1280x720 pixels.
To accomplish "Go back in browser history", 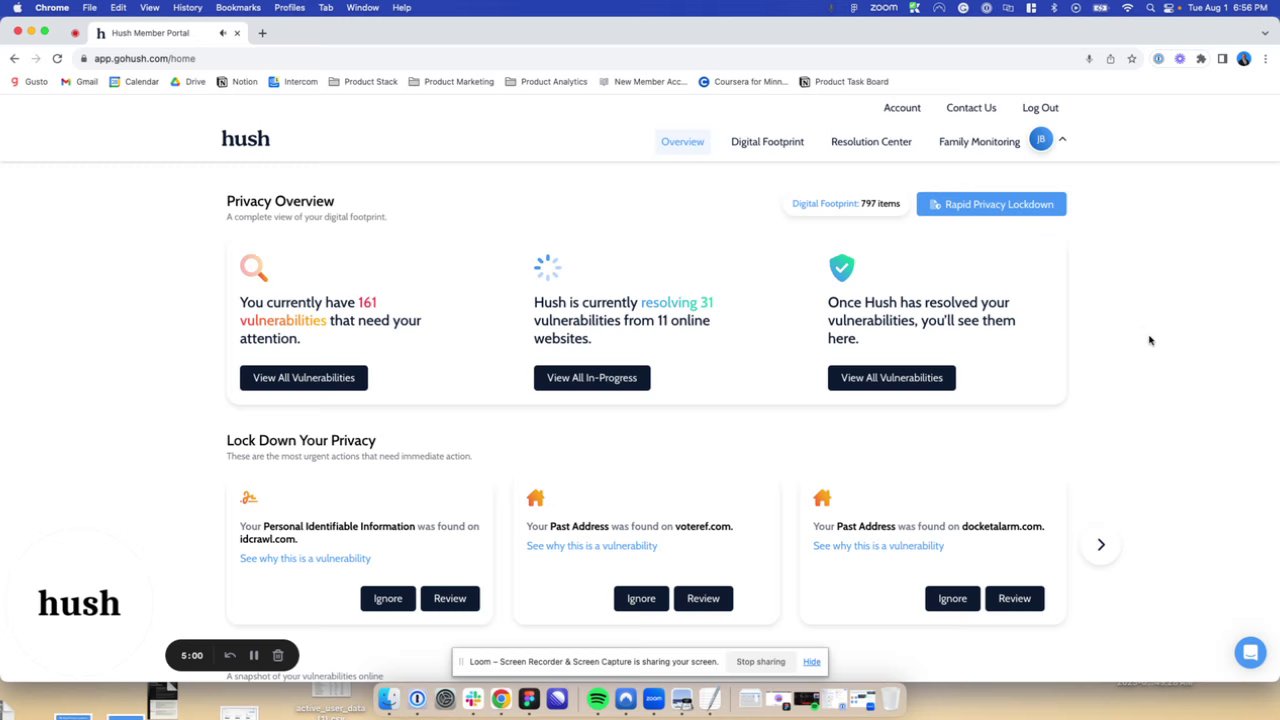I will (14, 59).
